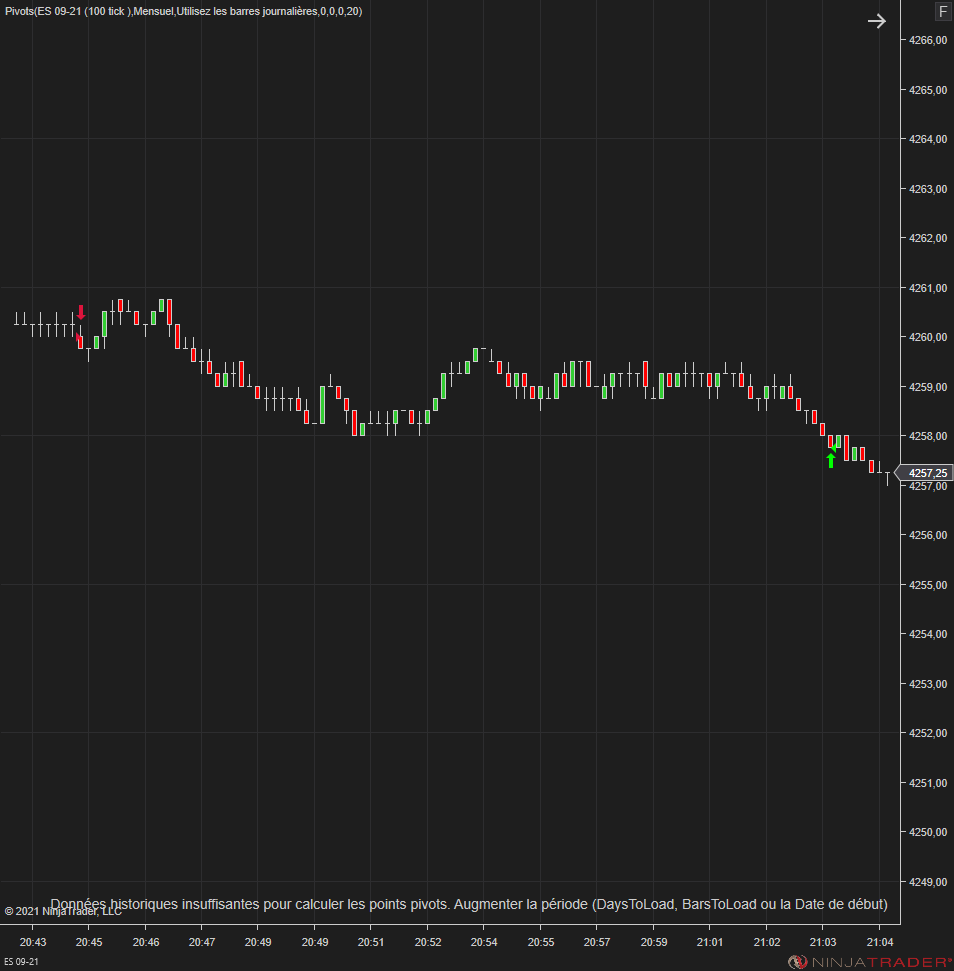Click price axis label 4259,00
The width and height of the screenshot is (954, 971).
927,387
